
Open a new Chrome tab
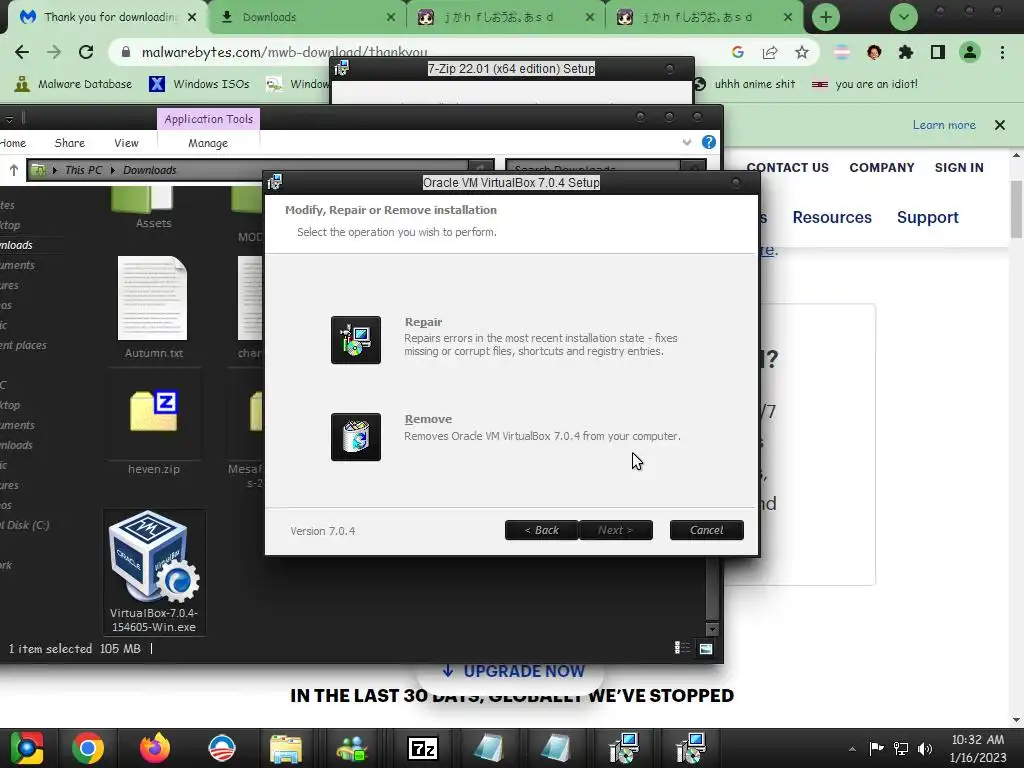[x=825, y=17]
